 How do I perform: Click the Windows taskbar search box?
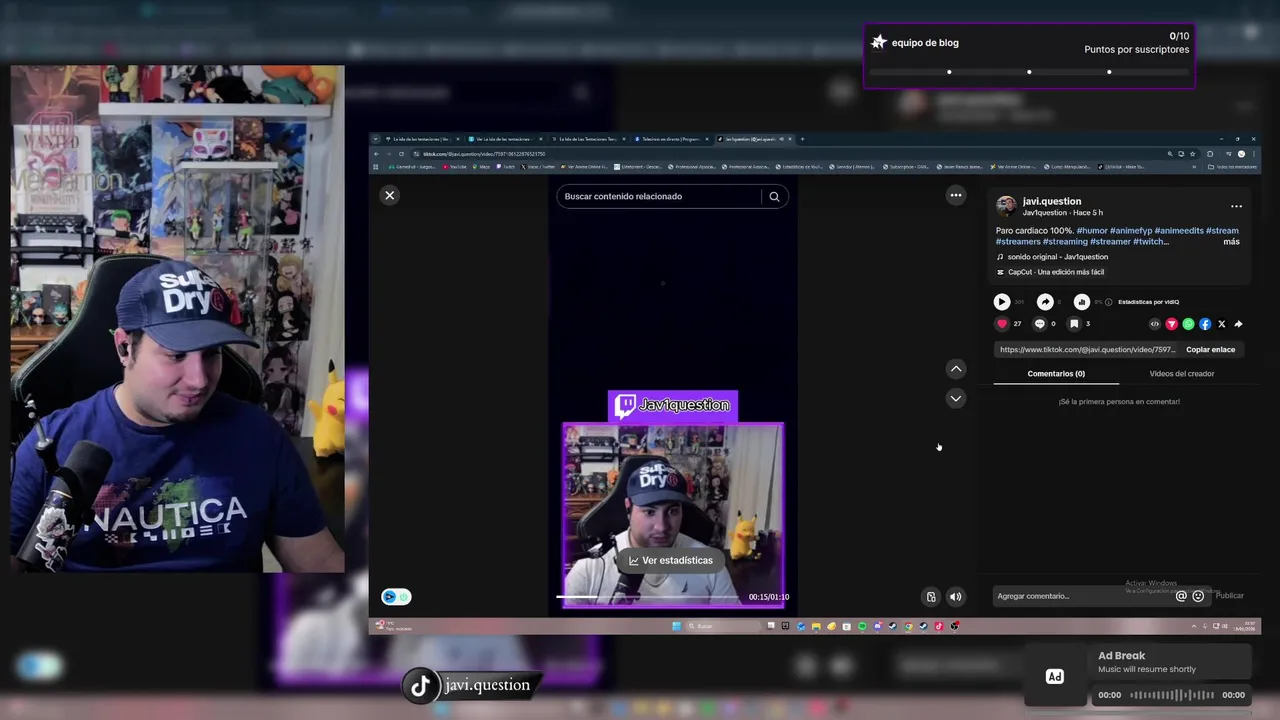(x=724, y=626)
